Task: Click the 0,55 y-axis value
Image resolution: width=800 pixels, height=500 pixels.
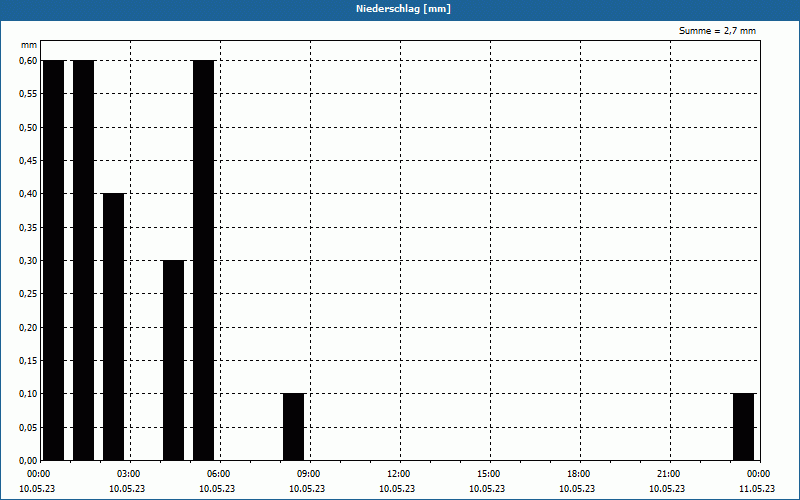Action: (28, 94)
